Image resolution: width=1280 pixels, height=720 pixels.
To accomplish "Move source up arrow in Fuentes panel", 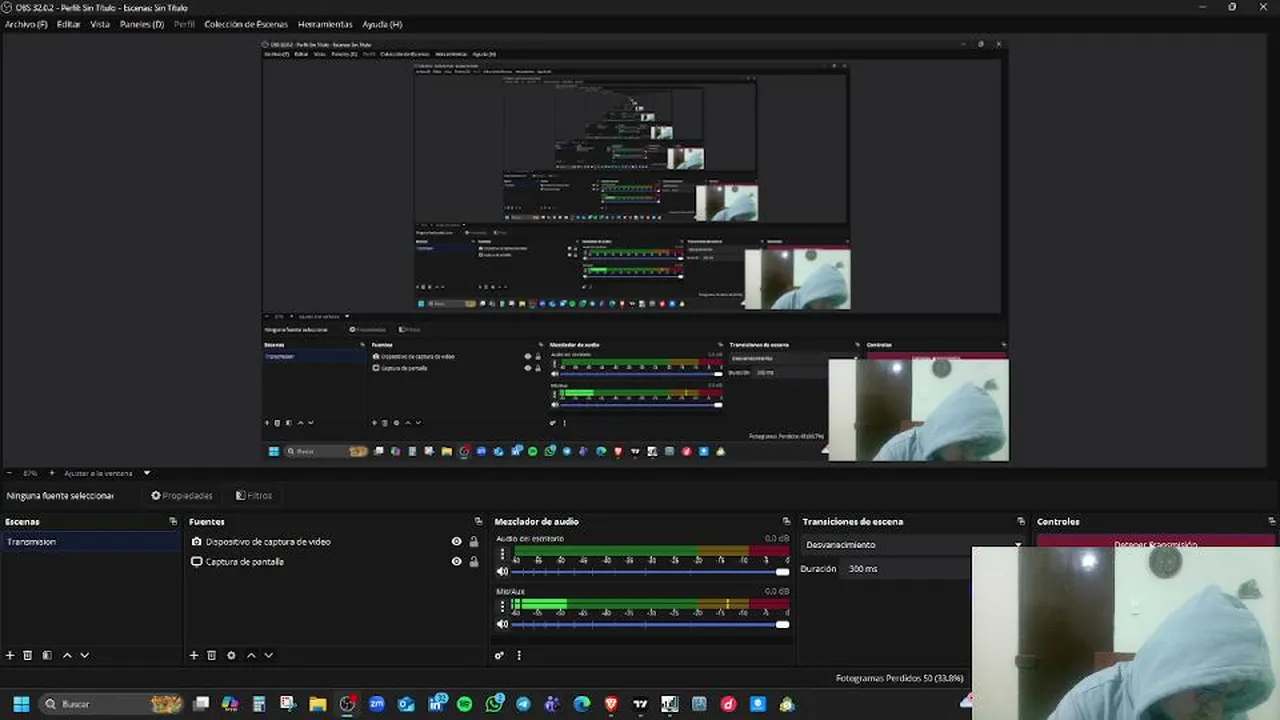I will 251,655.
